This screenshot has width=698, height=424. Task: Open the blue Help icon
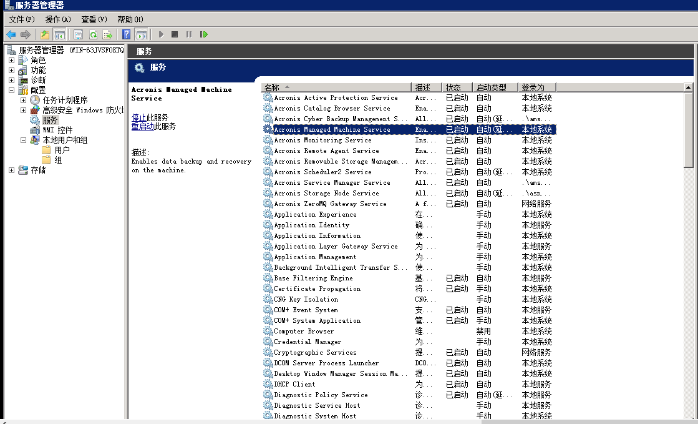[127, 34]
